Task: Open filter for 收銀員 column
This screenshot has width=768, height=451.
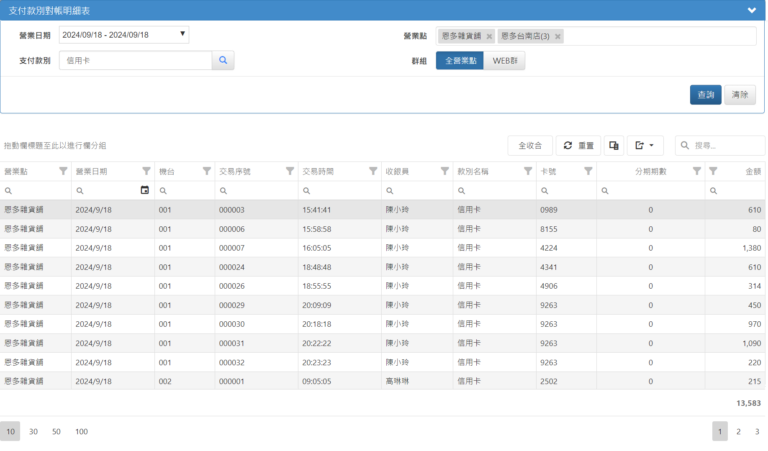Action: [x=445, y=171]
